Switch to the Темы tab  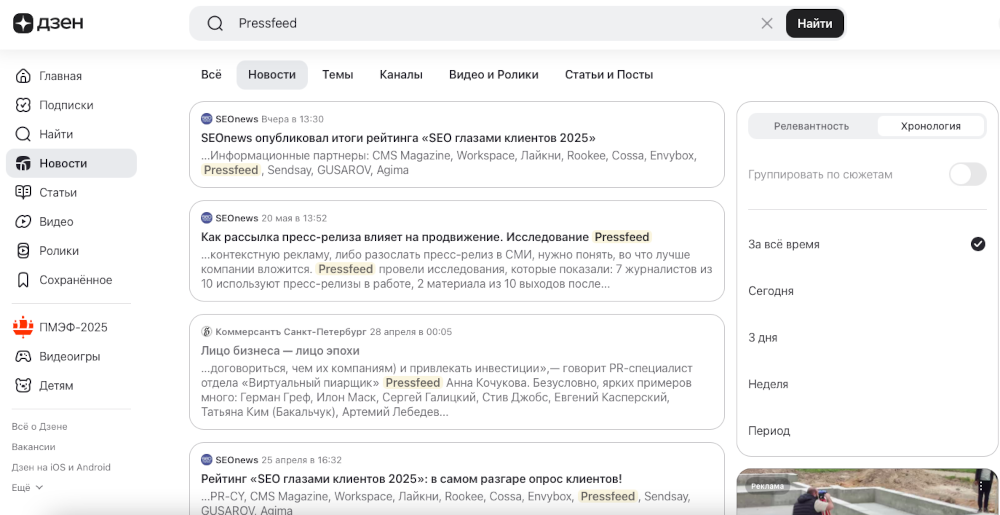click(x=337, y=75)
